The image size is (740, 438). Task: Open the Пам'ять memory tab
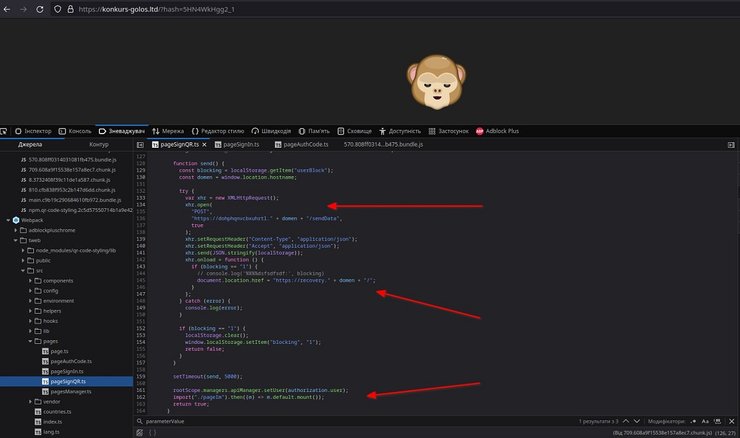tap(314, 131)
